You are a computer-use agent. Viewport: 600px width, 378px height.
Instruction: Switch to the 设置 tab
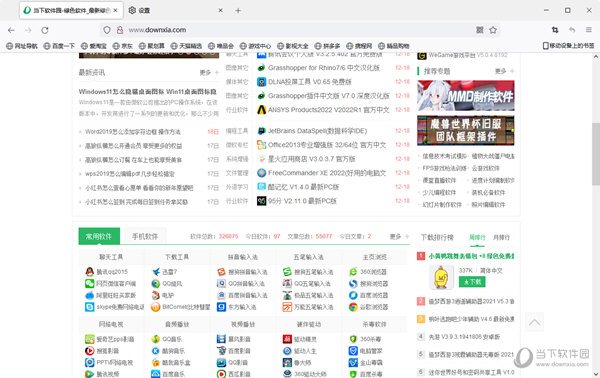pyautogui.click(x=176, y=10)
